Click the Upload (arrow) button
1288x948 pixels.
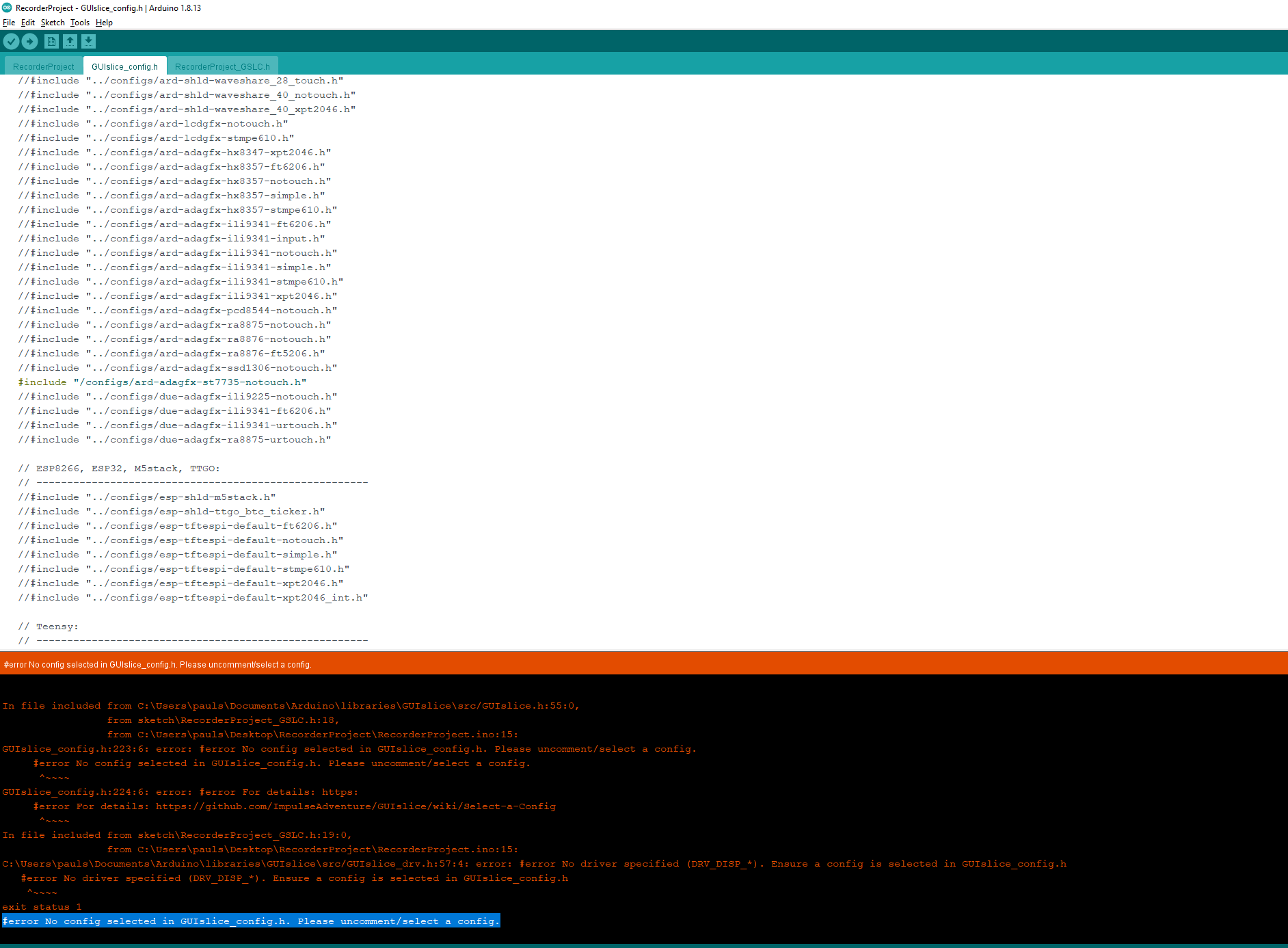[29, 41]
